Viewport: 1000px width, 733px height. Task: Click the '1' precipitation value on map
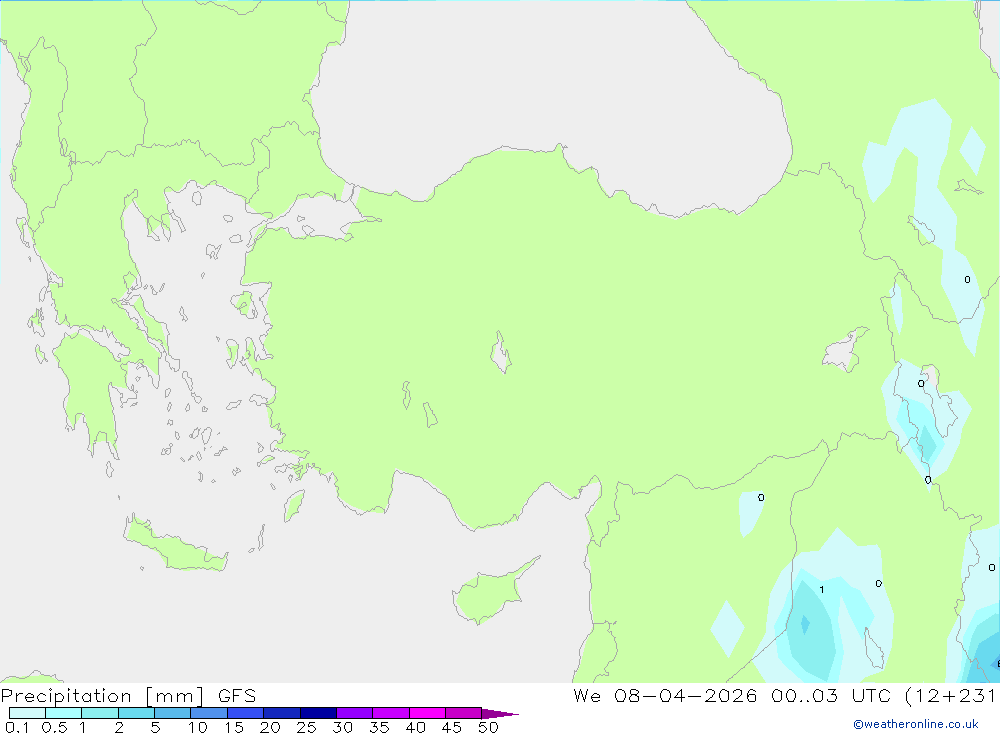821,589
